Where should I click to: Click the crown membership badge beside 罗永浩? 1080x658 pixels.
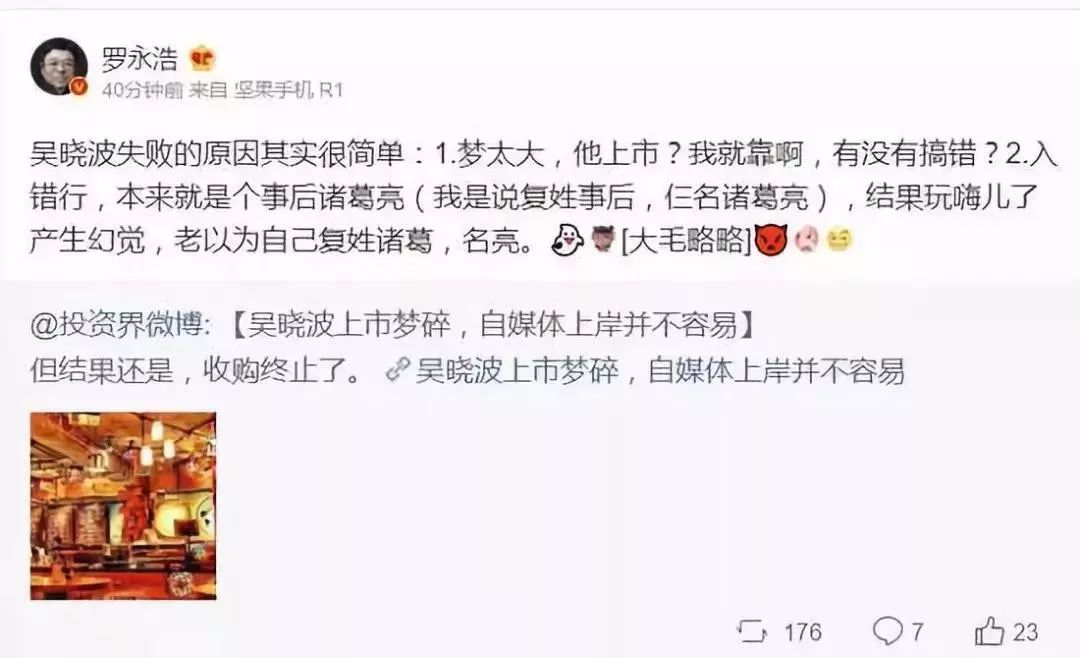tap(202, 59)
